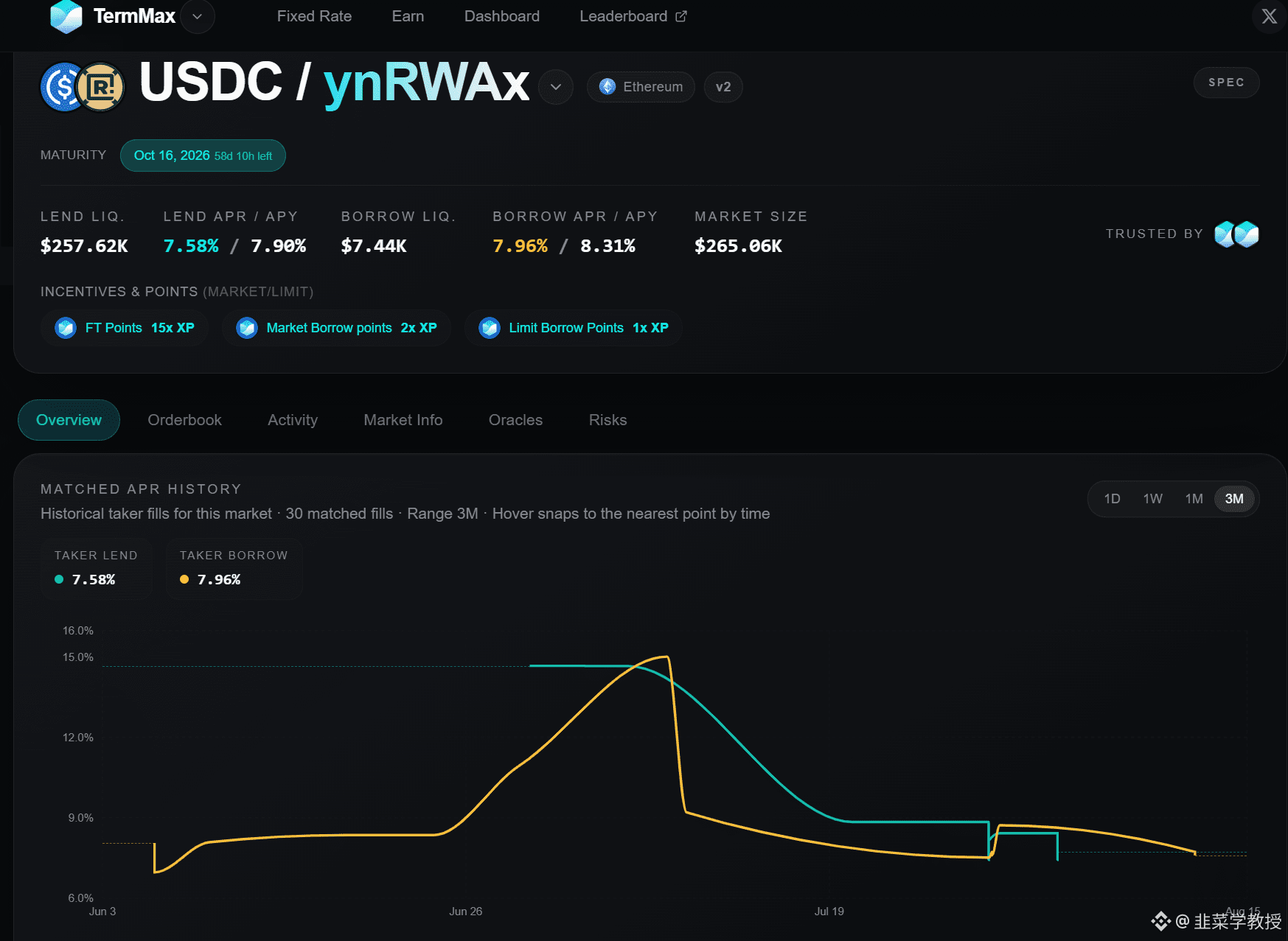The height and width of the screenshot is (941, 1288).
Task: Click the Lend APY value 7.90%
Action: [x=279, y=246]
